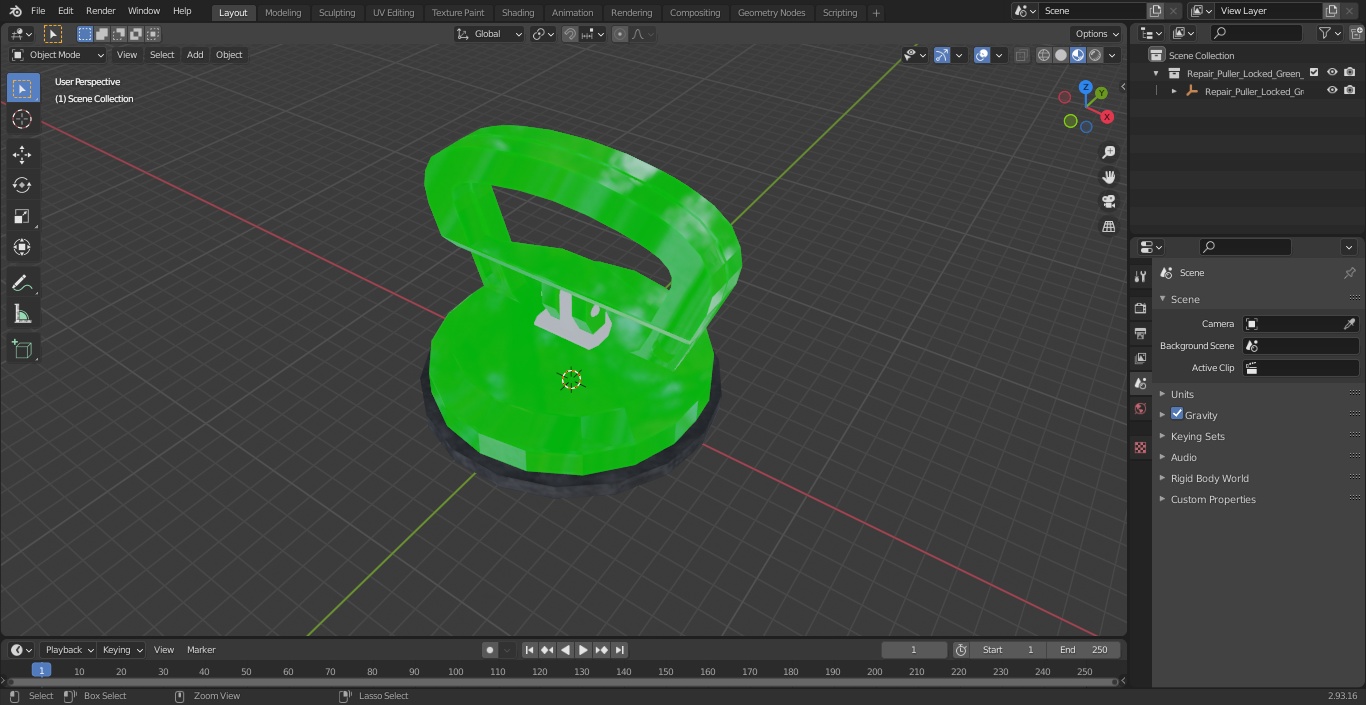Switch to Wireframe viewport shading
Image resolution: width=1366 pixels, height=705 pixels.
pos(1044,55)
